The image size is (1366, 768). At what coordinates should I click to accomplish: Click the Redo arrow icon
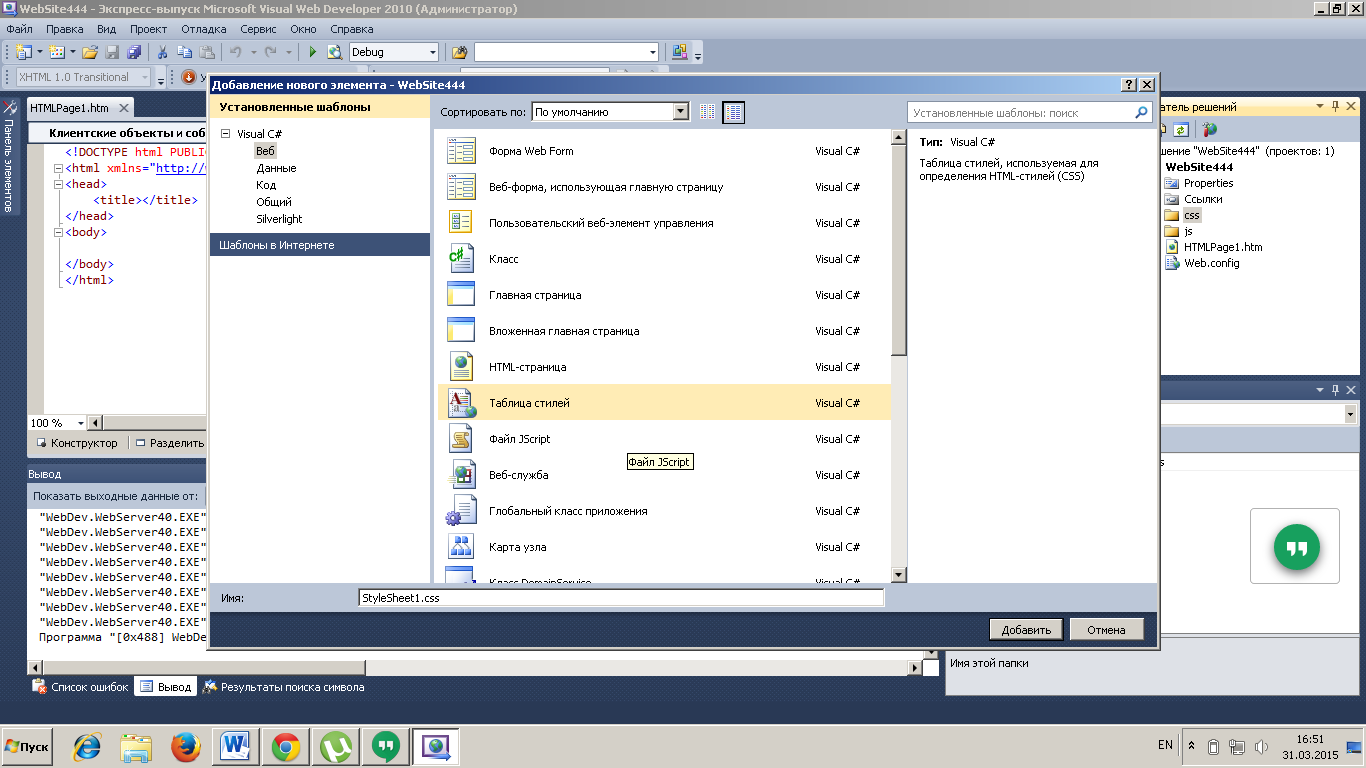point(271,52)
